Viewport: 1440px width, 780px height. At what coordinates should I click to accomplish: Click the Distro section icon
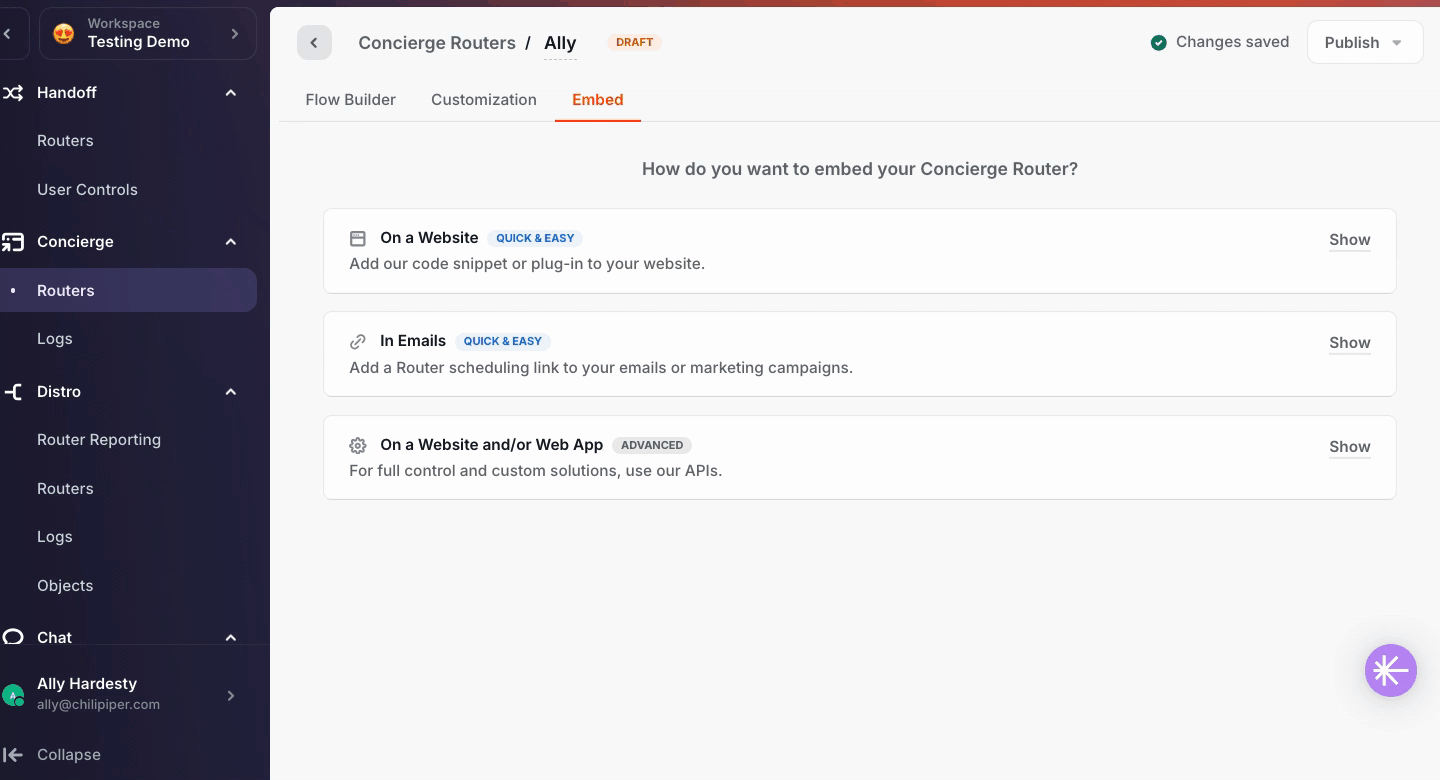[12, 392]
